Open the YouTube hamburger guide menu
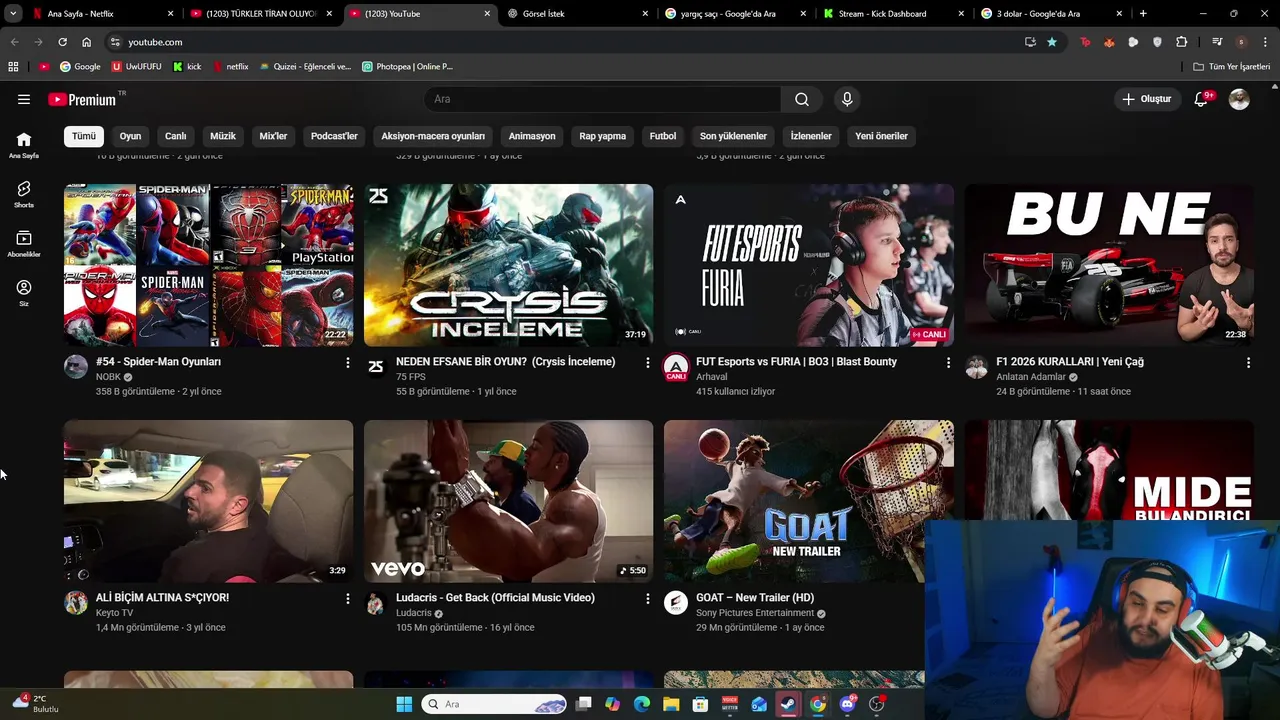Viewport: 1280px width, 720px height. (x=24, y=99)
